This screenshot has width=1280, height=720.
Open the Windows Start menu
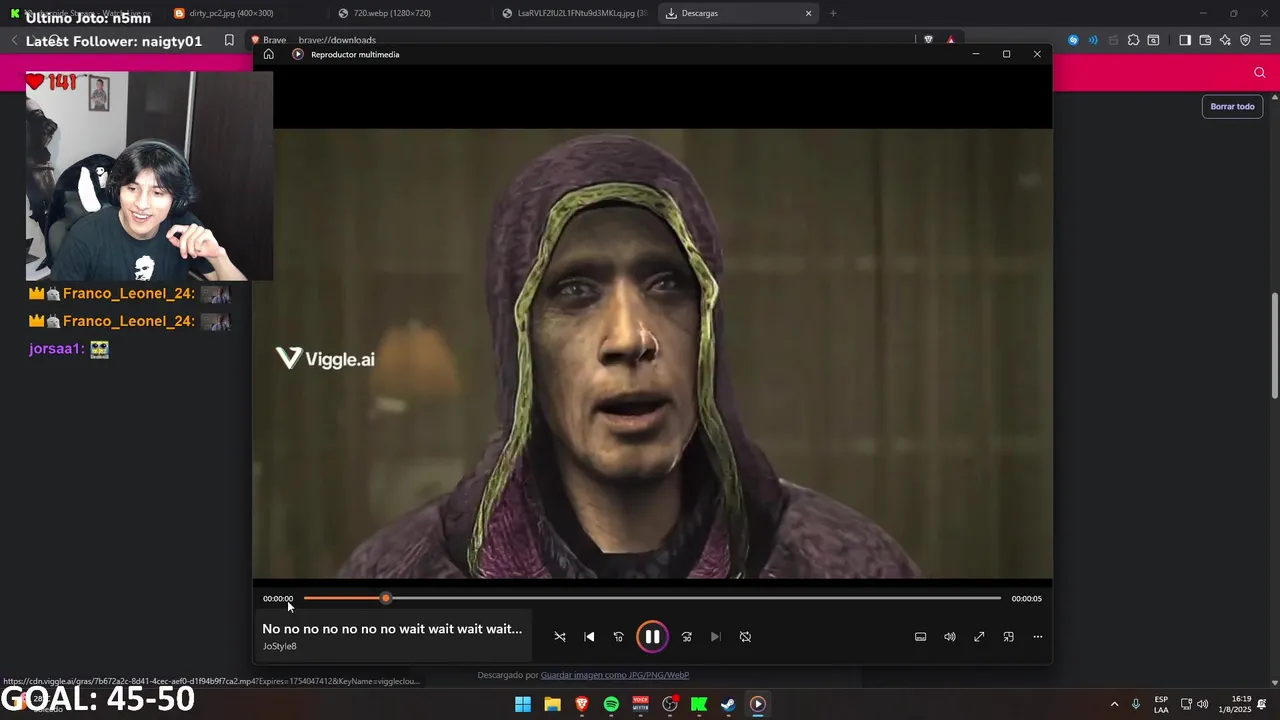523,704
